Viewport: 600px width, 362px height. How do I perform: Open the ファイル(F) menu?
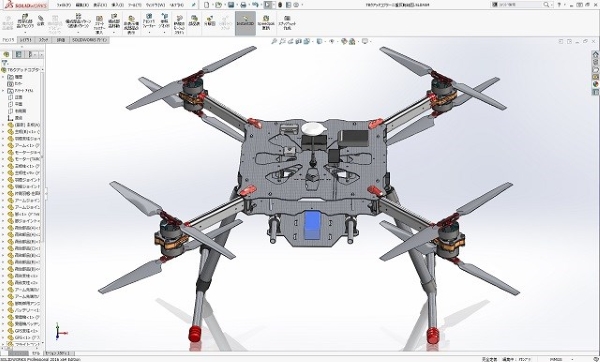tap(64, 5)
